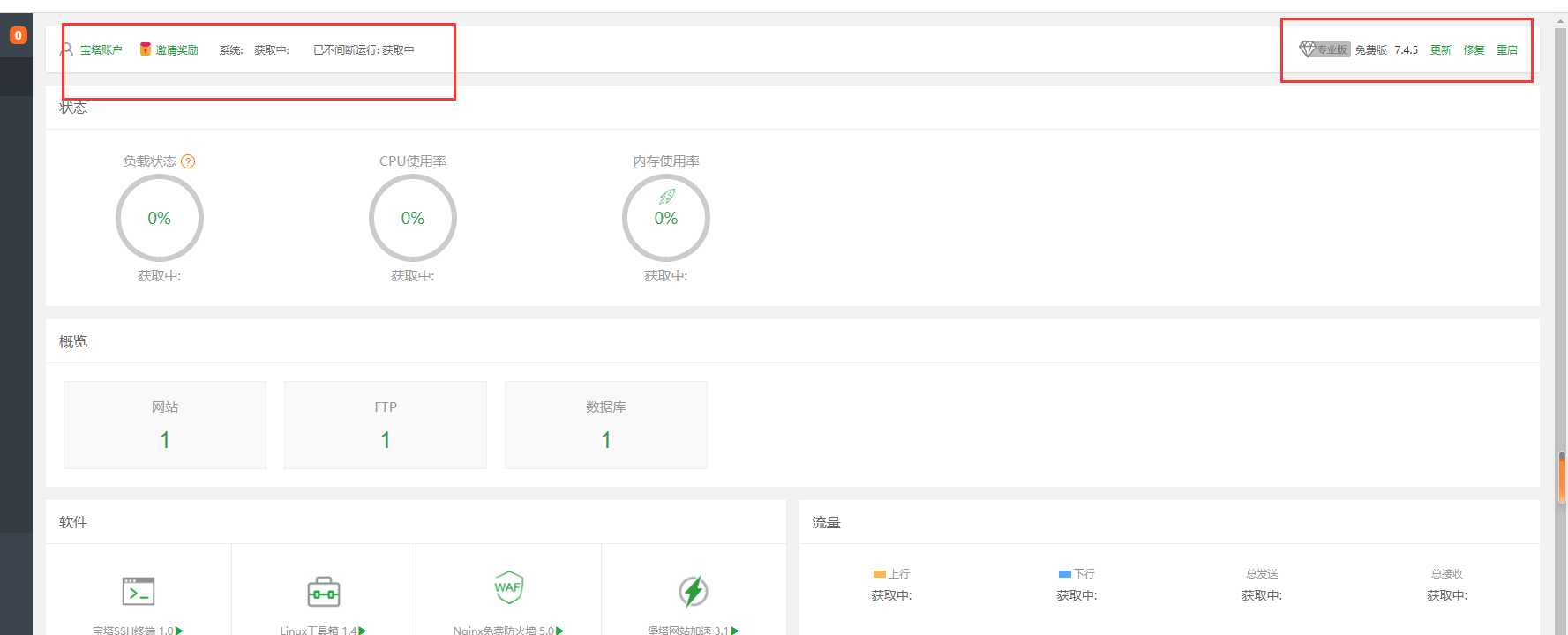Click the CPU使用率 circular gauge

(x=413, y=218)
